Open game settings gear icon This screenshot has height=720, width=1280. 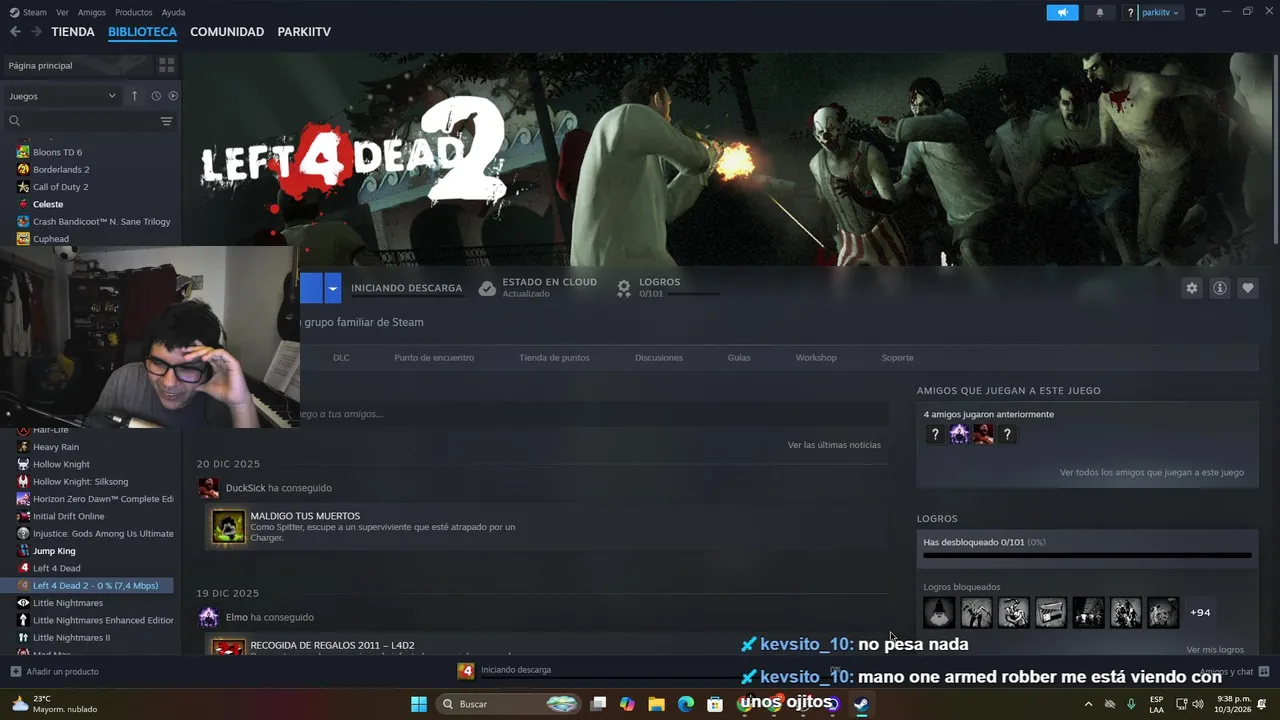click(1191, 288)
